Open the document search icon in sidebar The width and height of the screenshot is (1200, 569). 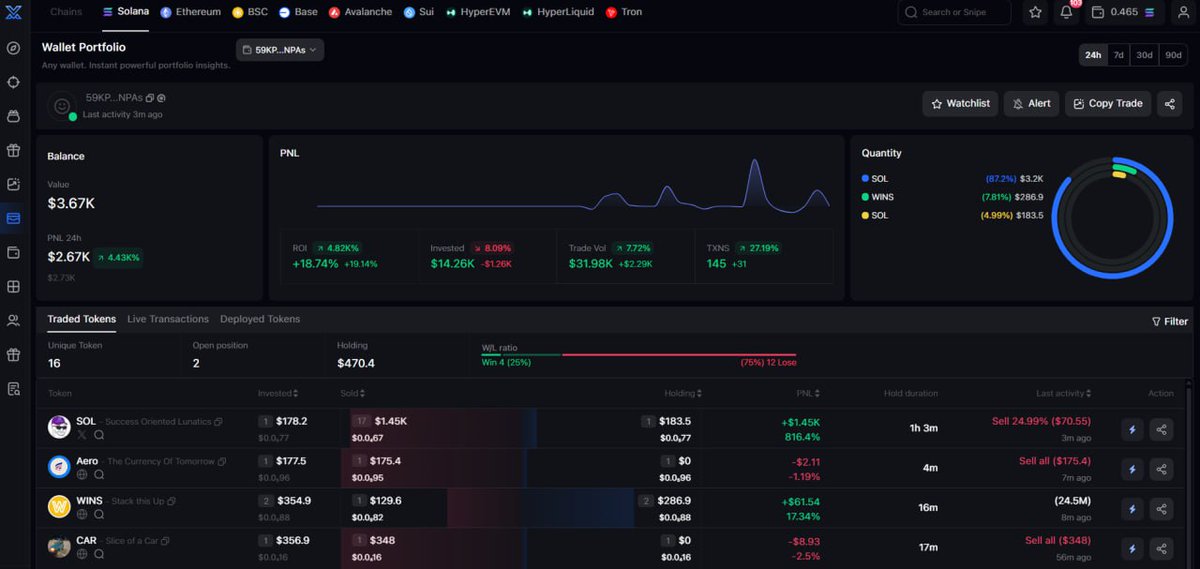pyautogui.click(x=13, y=389)
